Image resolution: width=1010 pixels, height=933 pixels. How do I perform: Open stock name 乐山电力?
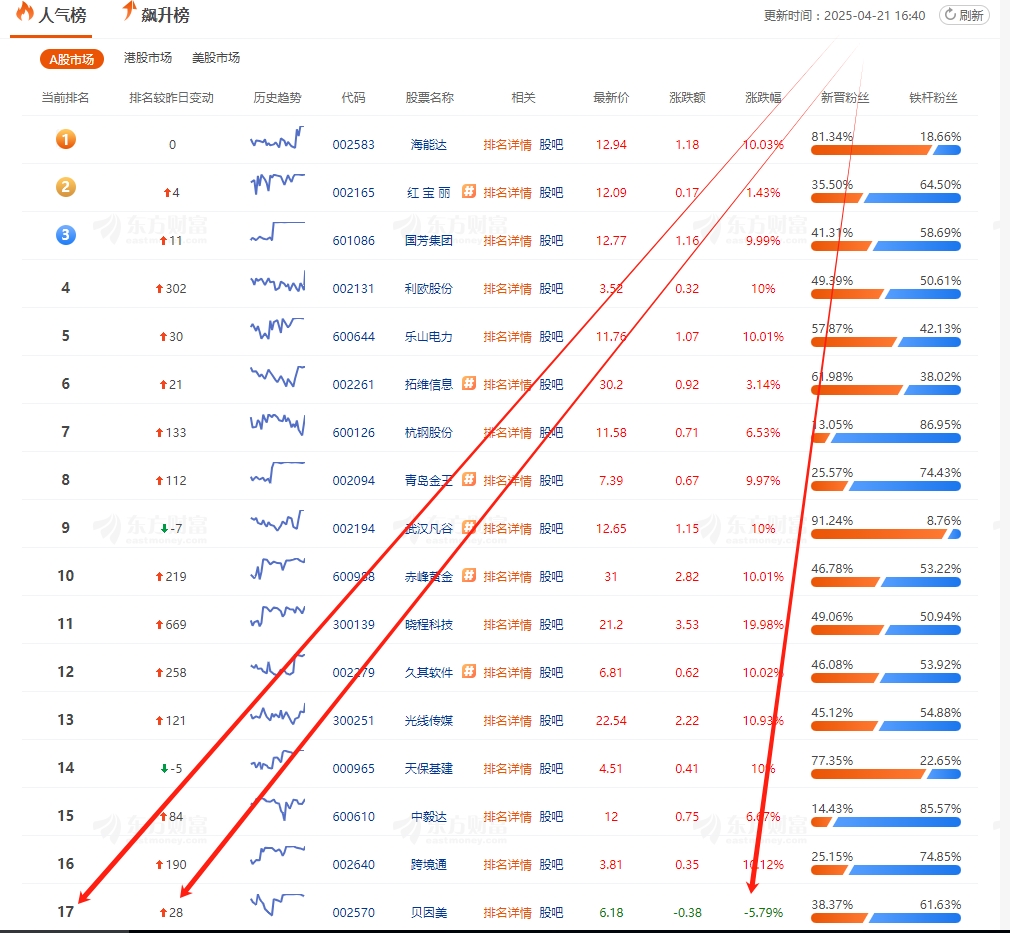(x=429, y=337)
